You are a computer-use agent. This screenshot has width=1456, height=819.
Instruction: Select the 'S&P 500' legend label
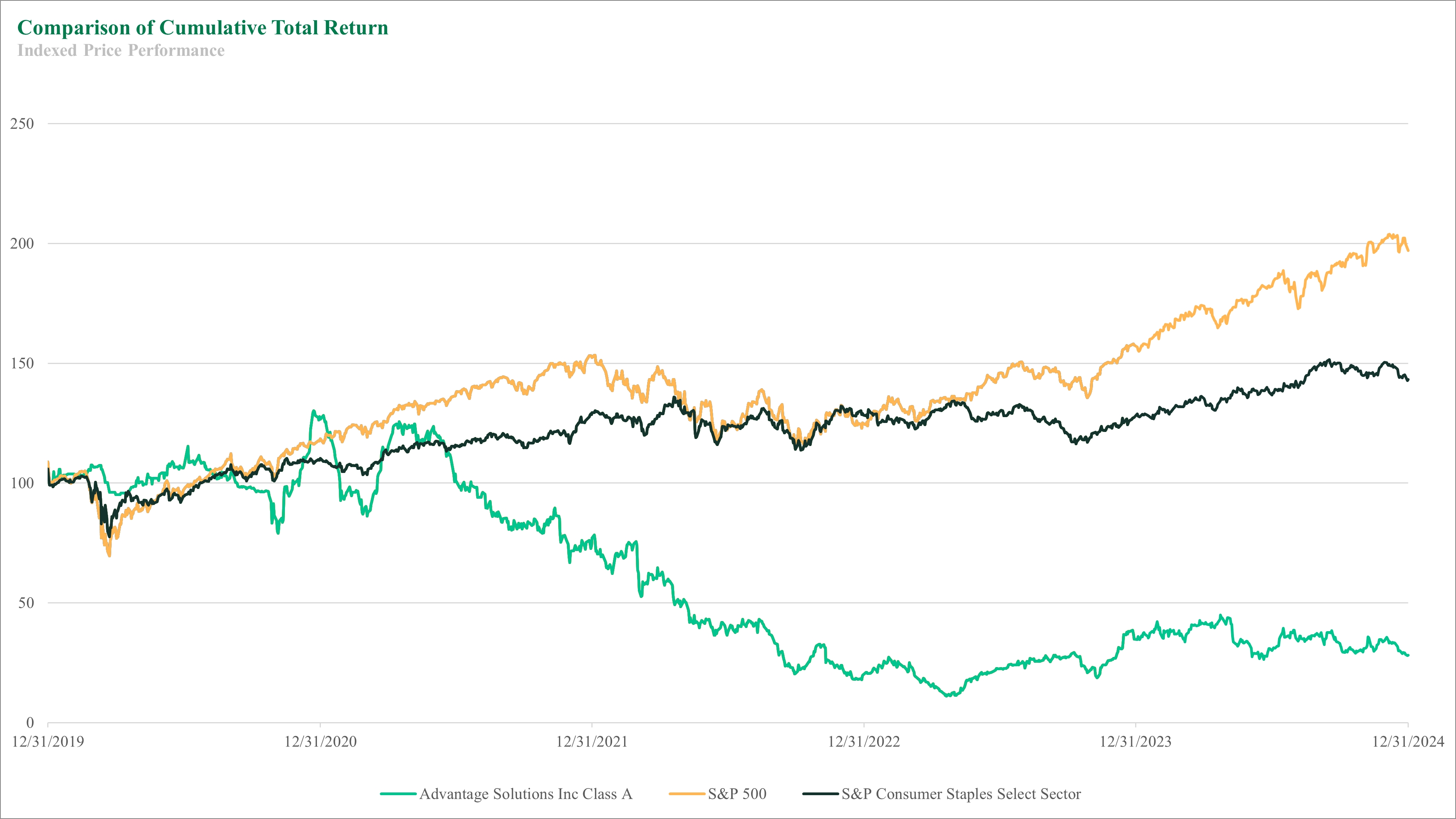(737, 794)
